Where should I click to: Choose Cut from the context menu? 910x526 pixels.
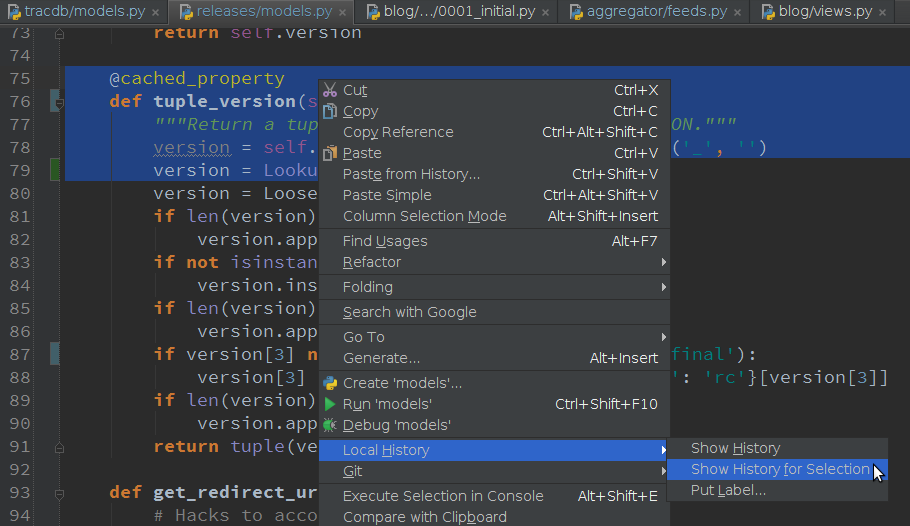click(x=494, y=90)
